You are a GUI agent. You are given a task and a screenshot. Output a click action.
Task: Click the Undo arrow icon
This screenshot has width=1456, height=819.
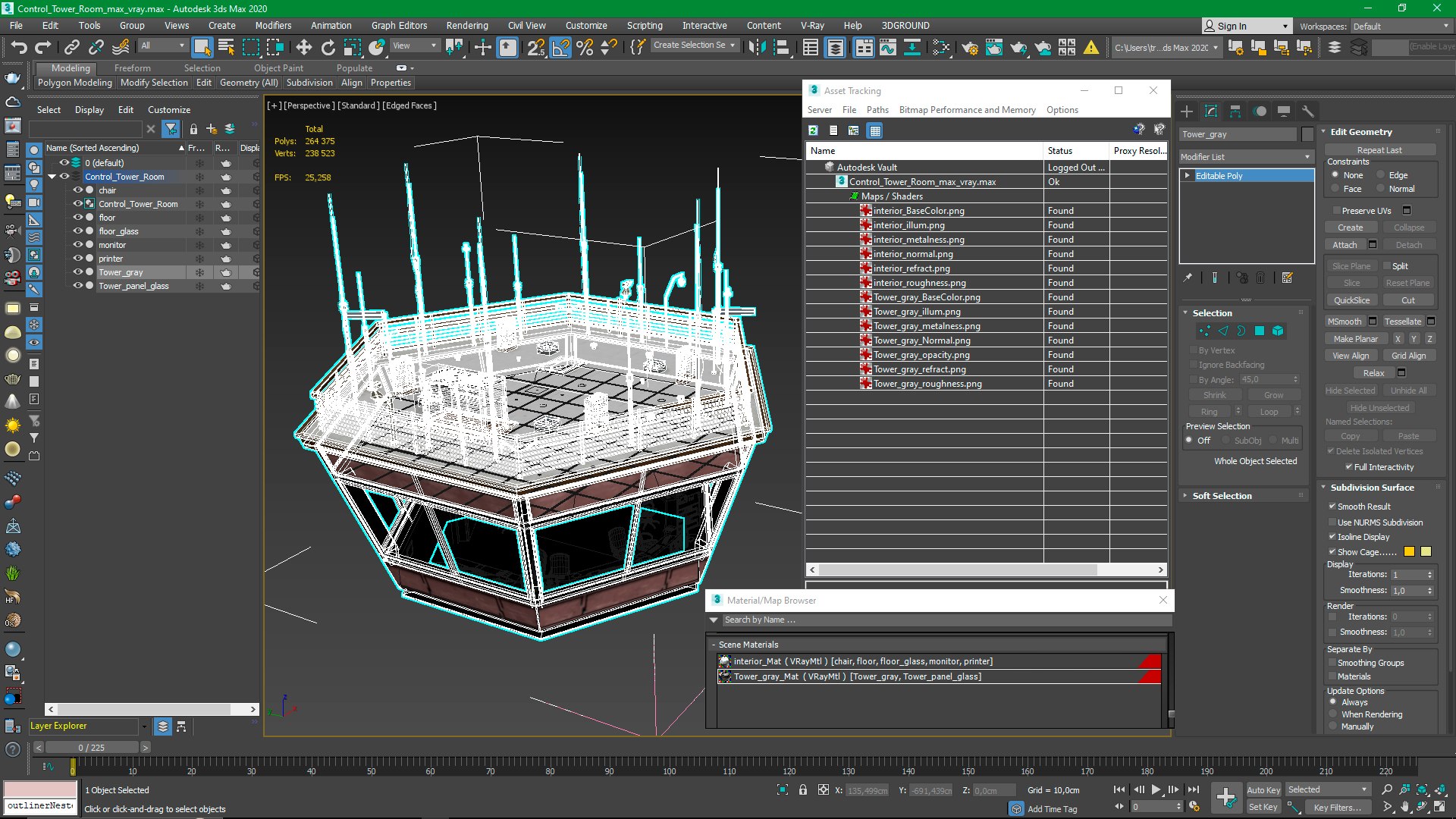pyautogui.click(x=18, y=47)
